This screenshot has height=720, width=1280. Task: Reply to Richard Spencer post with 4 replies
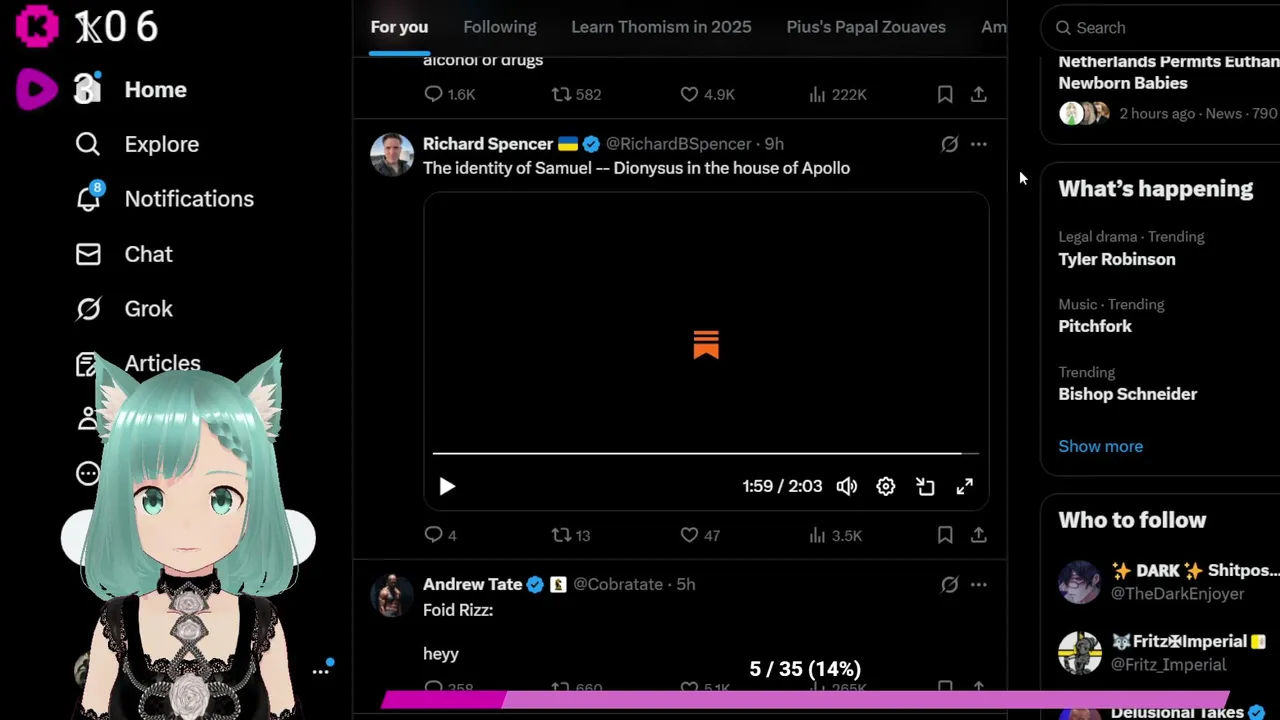[x=440, y=535]
